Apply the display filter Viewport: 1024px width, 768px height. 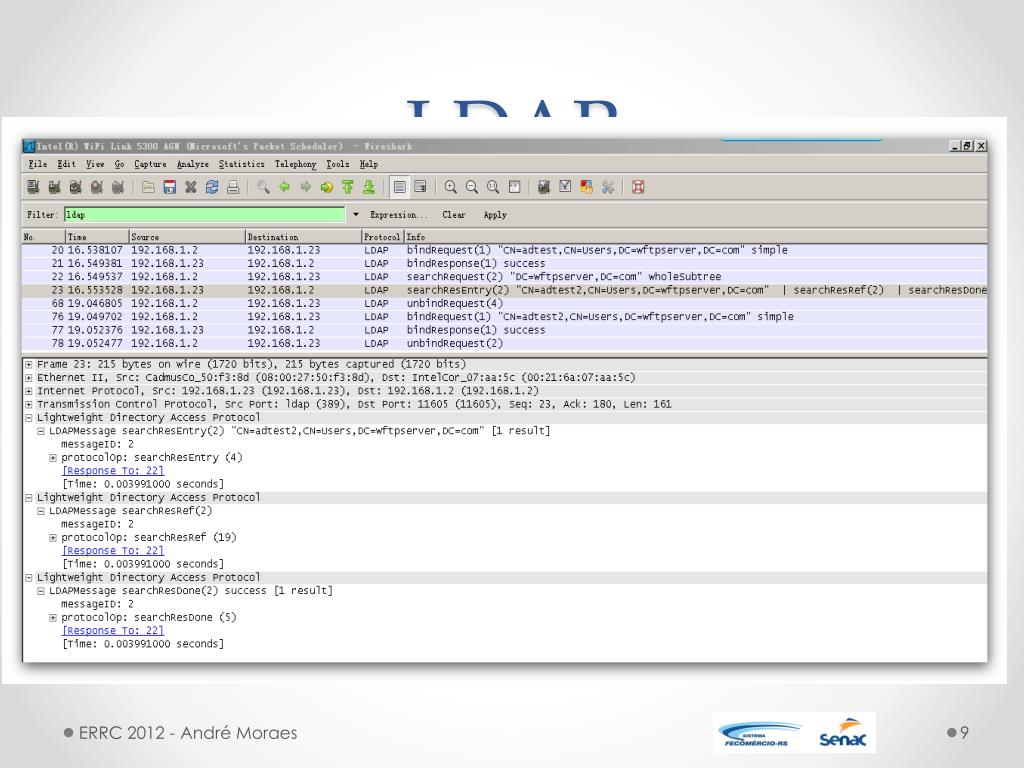pyautogui.click(x=495, y=214)
